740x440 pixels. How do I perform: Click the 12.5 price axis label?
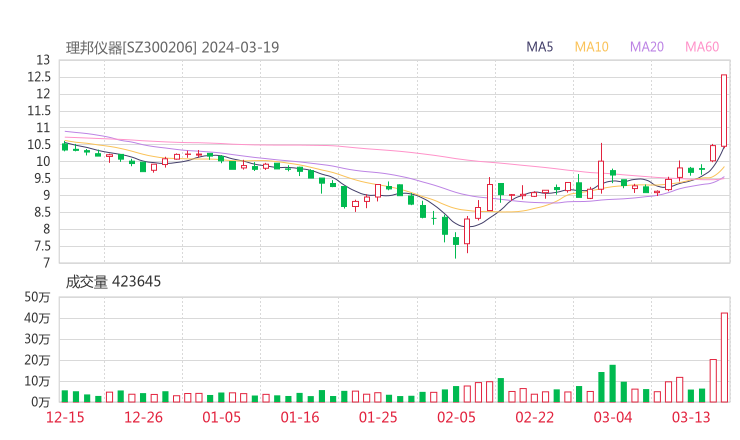[x=38, y=77]
